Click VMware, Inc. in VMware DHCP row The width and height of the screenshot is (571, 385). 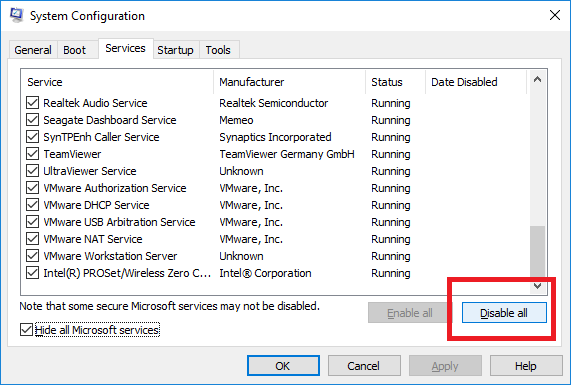(x=251, y=205)
